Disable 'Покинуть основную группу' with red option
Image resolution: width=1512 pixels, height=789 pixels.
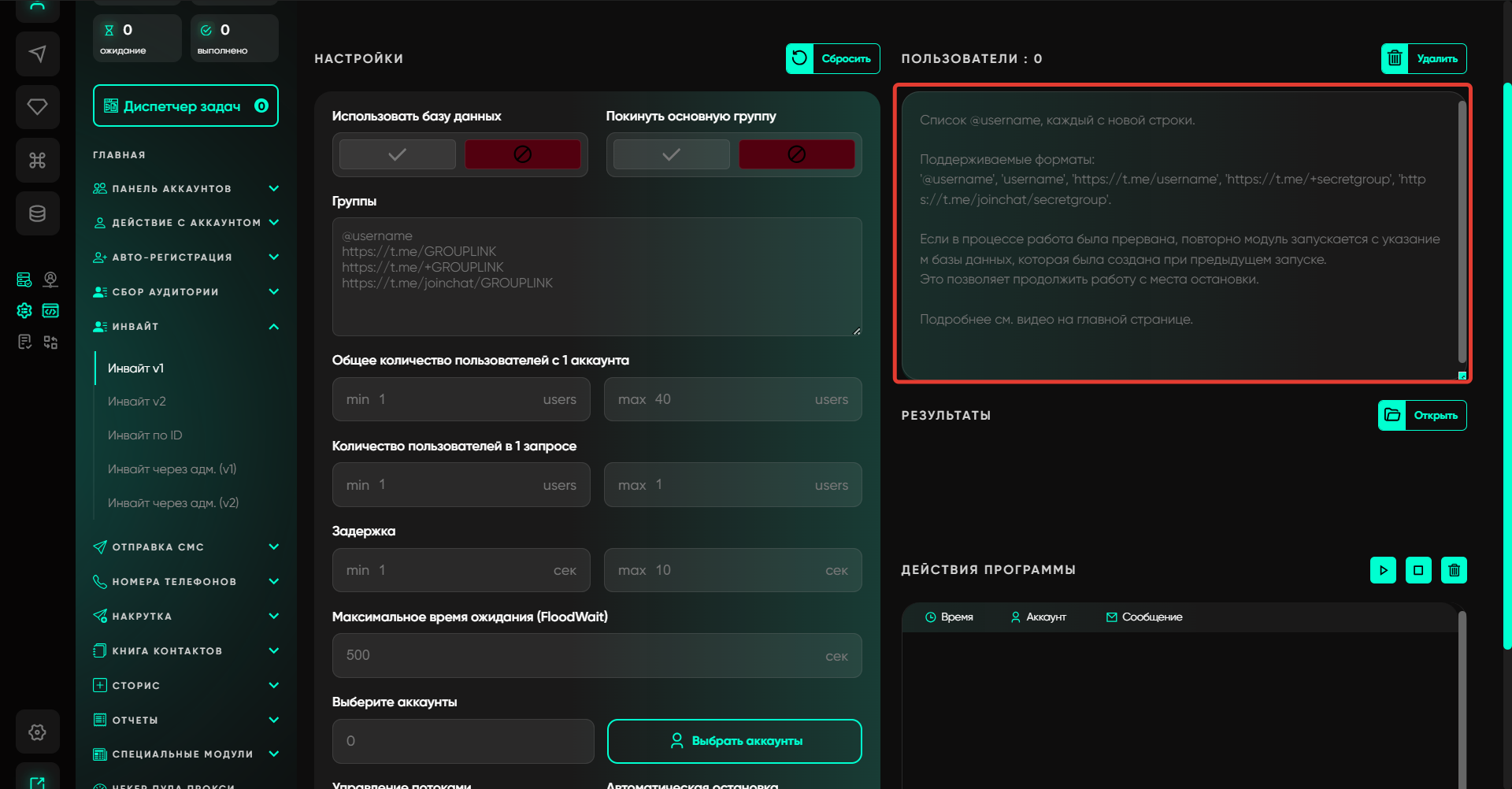tap(796, 154)
